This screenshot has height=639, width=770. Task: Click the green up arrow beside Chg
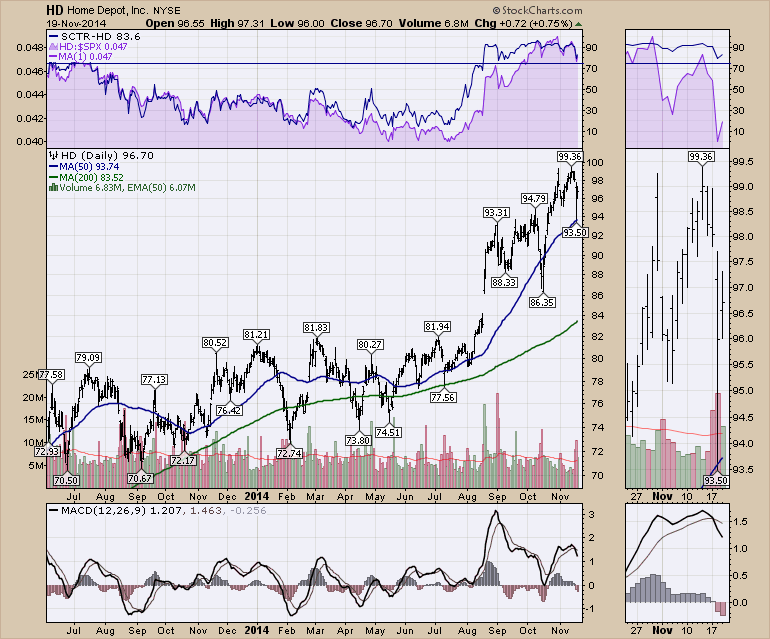tap(579, 24)
